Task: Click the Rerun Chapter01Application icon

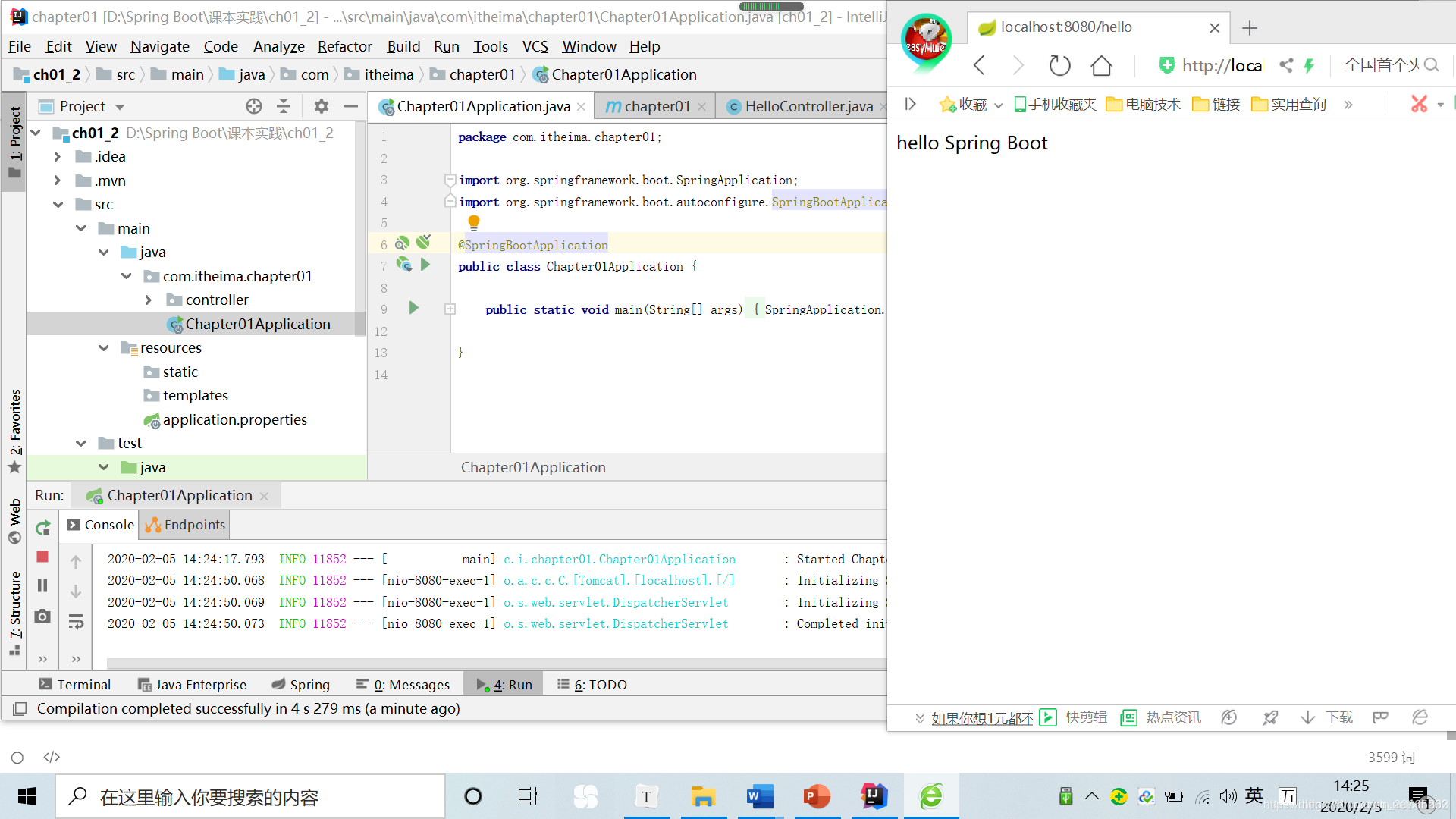Action: tap(43, 527)
